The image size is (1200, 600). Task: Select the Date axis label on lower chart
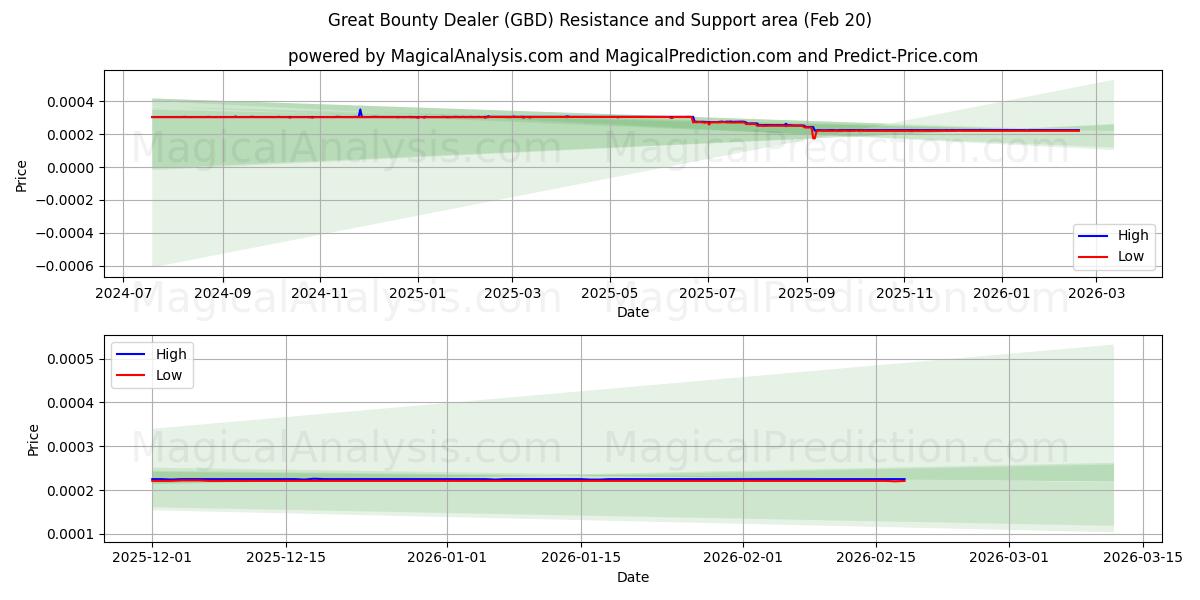[x=634, y=577]
